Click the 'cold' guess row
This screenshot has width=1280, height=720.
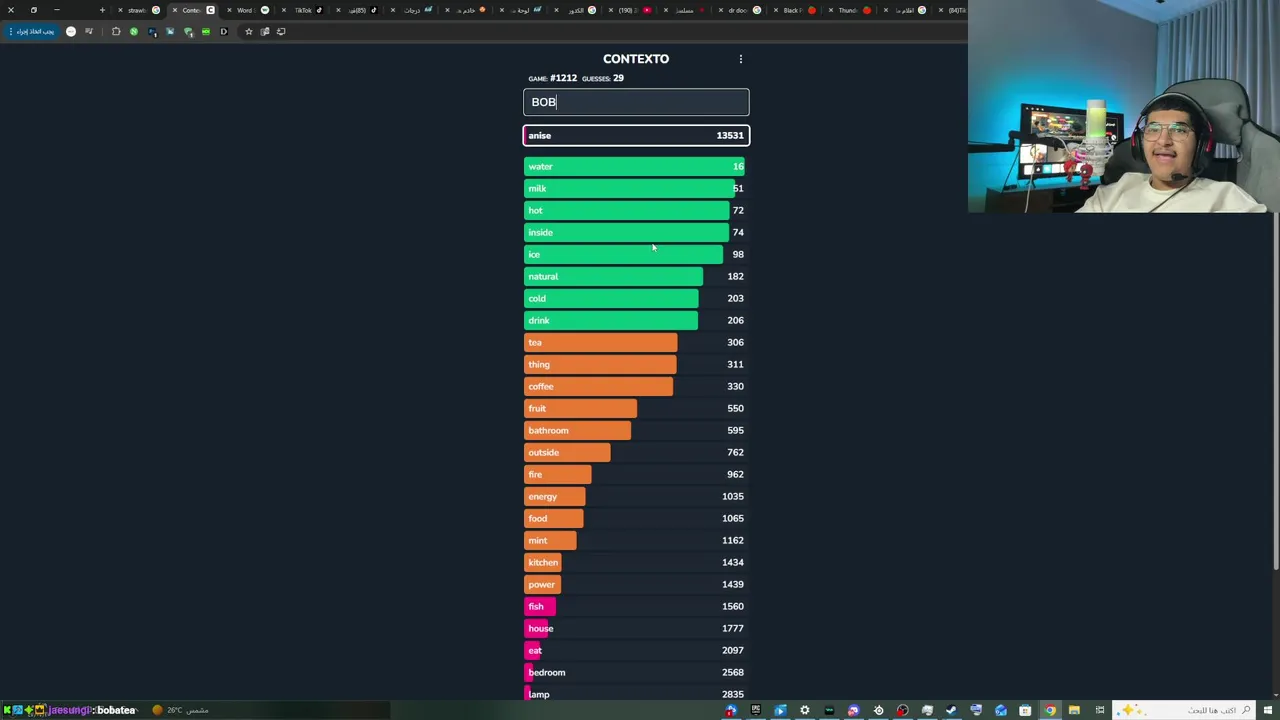pyautogui.click(x=636, y=299)
